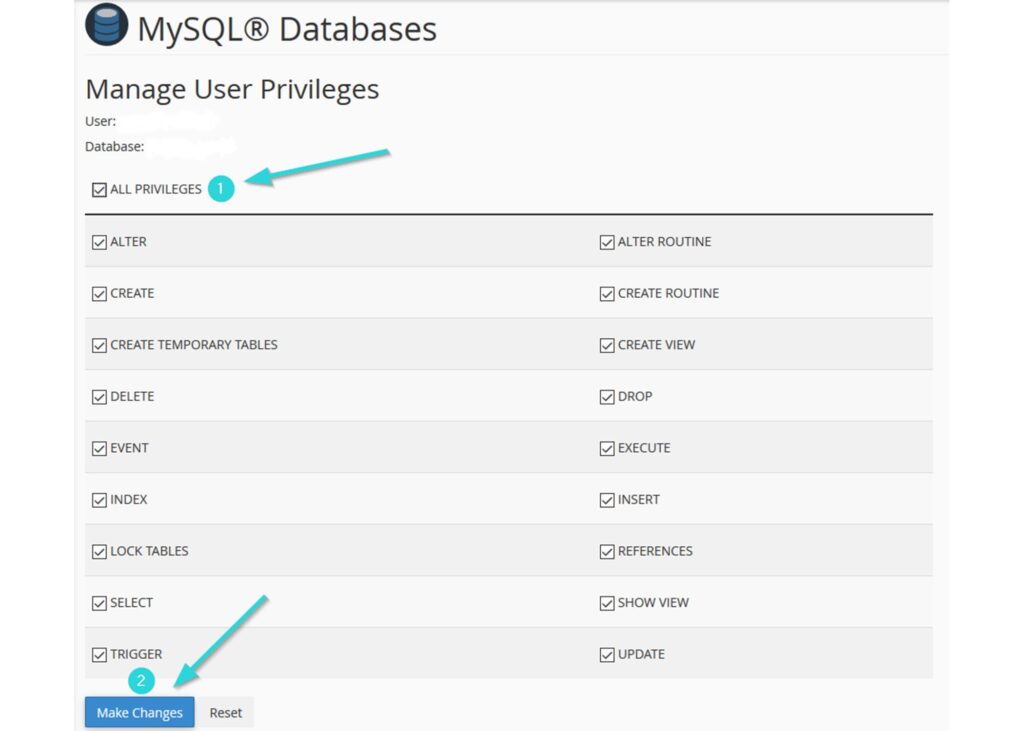Click the Database: label
Screen dimensions: 1024x731
pos(114,147)
